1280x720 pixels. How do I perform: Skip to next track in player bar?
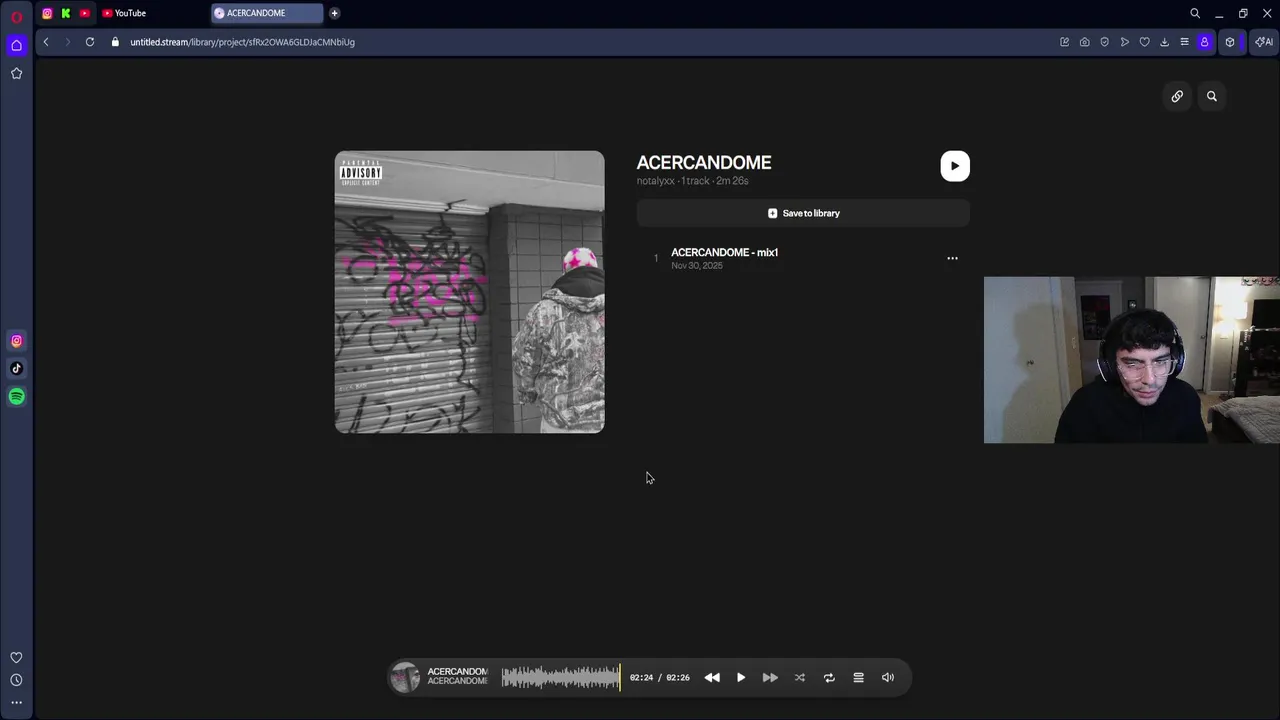click(770, 678)
